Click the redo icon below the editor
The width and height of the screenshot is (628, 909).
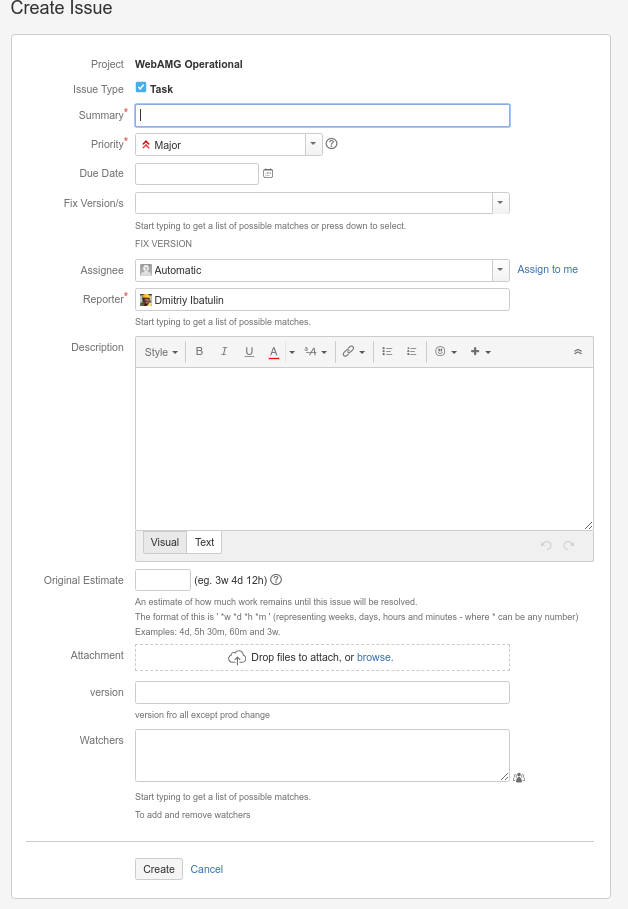568,545
